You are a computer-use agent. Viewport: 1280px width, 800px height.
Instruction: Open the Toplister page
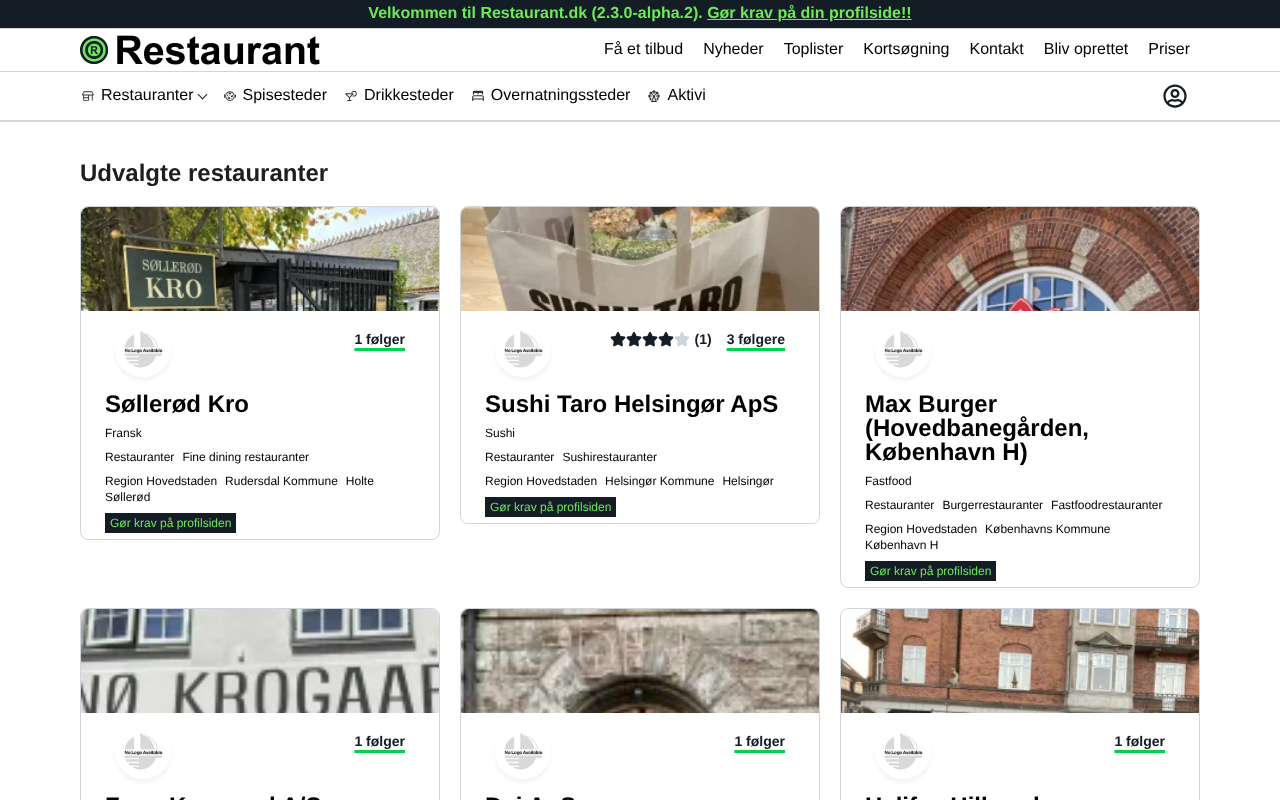tap(813, 49)
